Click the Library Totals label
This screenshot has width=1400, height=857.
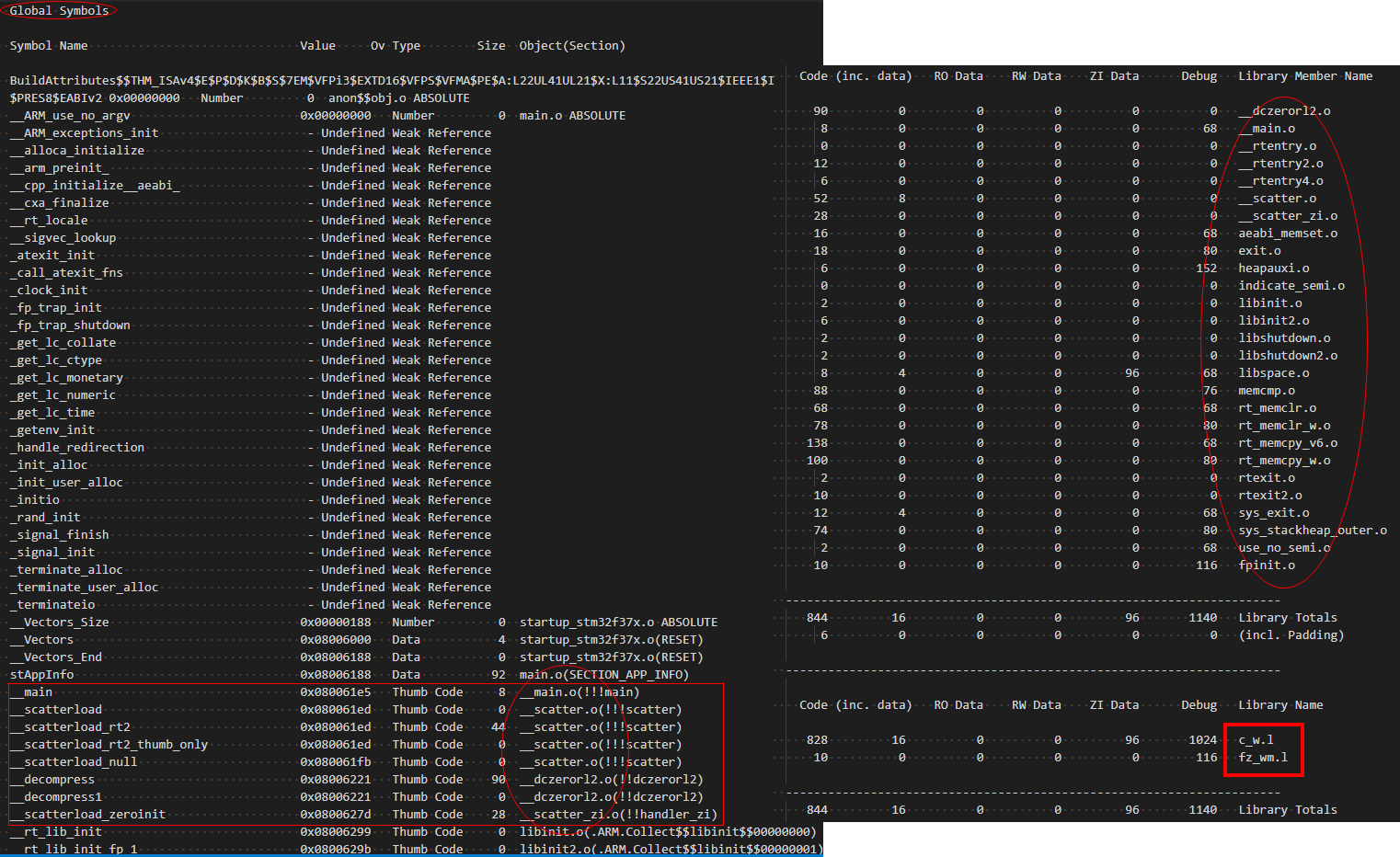[x=1288, y=617]
